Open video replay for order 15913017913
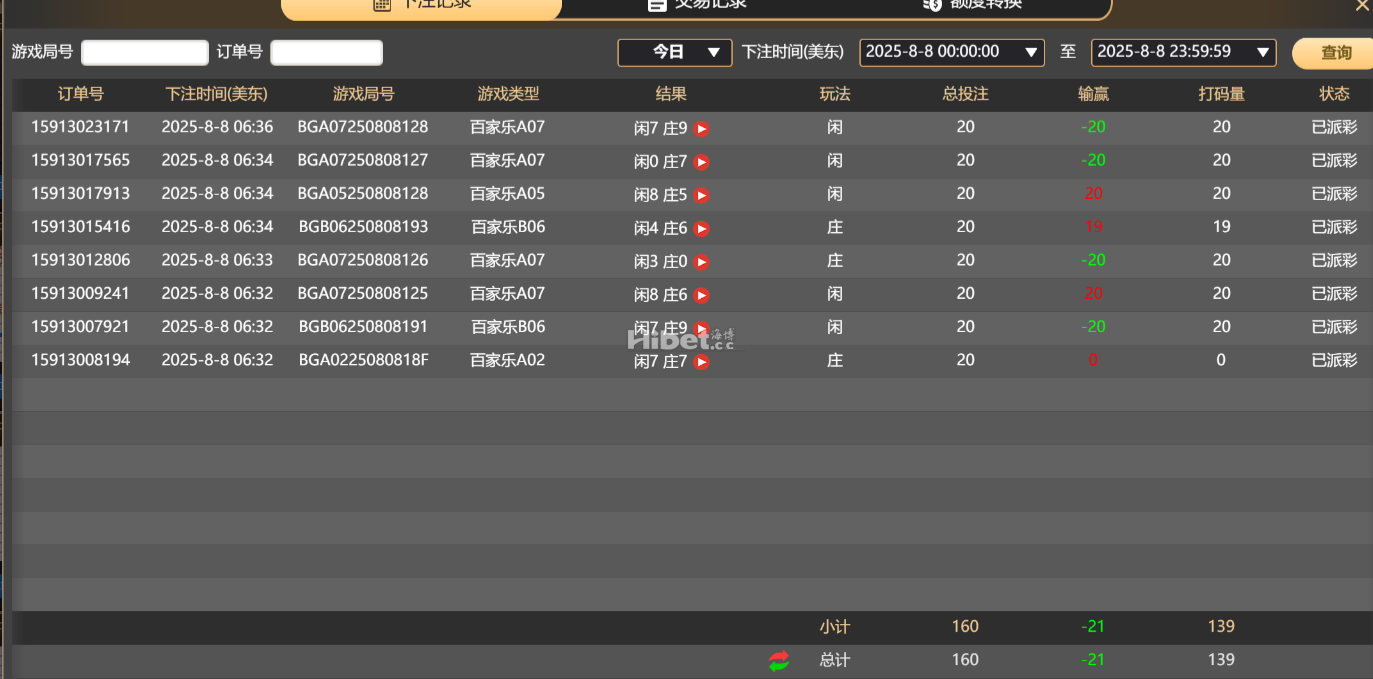This screenshot has height=679, width=1373. pos(702,195)
